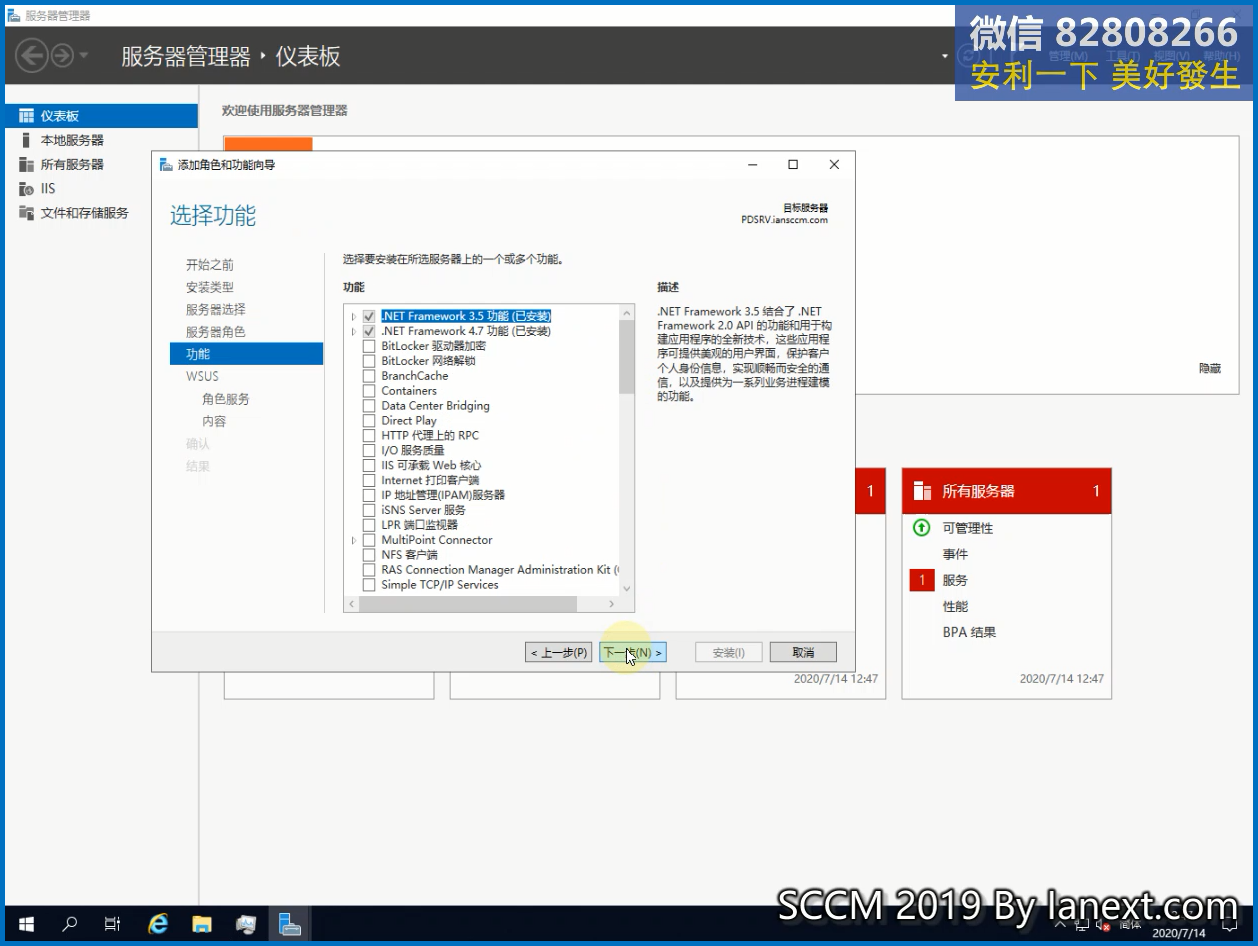Click the green 可管理性 status icon

(x=922, y=527)
